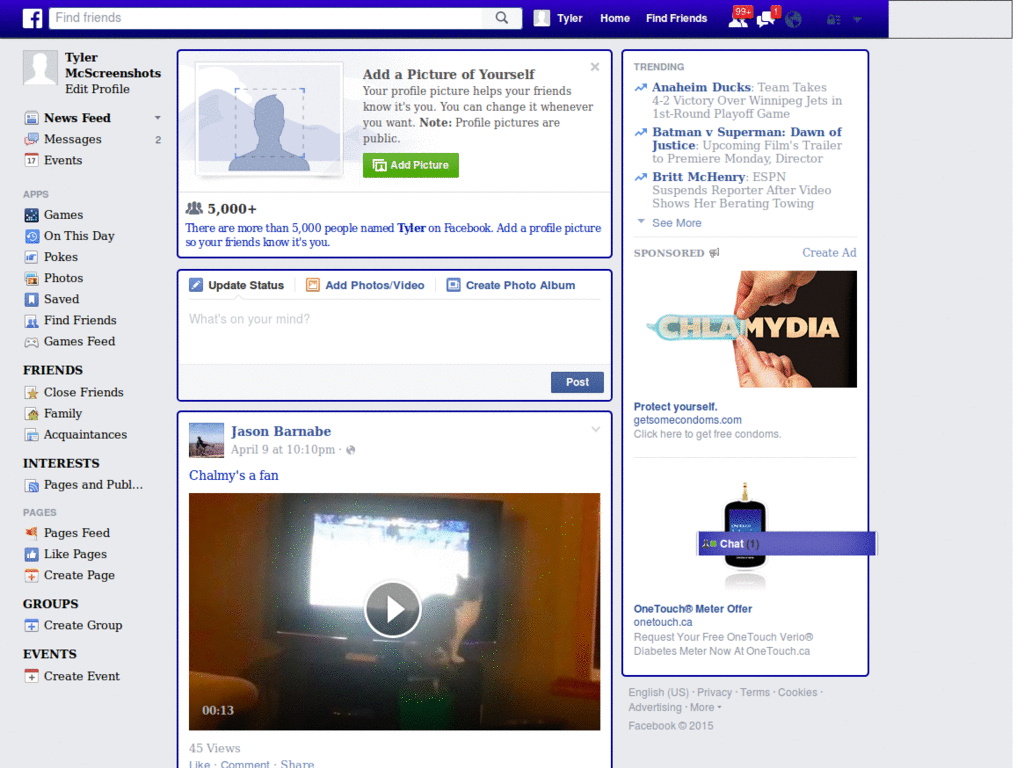This screenshot has height=768, width=1024.
Task: Click the Pokes icon
Action: pyautogui.click(x=31, y=257)
